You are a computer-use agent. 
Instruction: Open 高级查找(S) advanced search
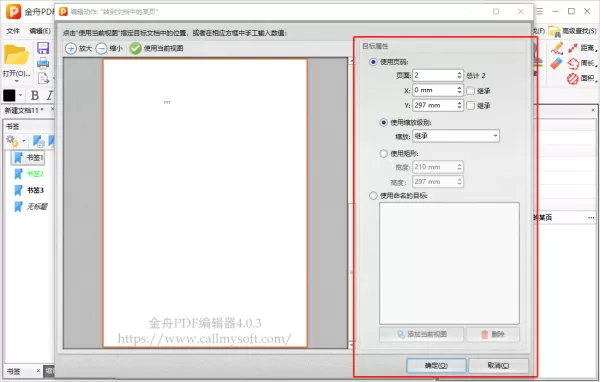(x=572, y=31)
